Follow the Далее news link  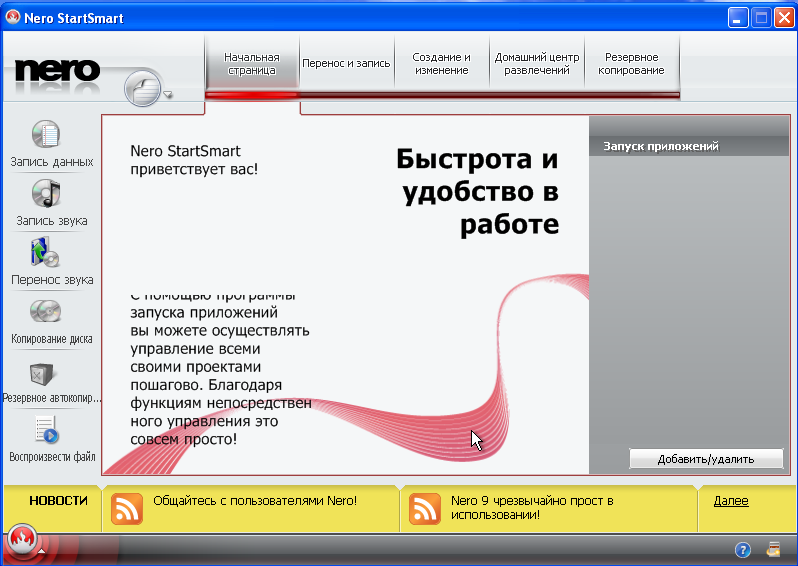point(731,501)
